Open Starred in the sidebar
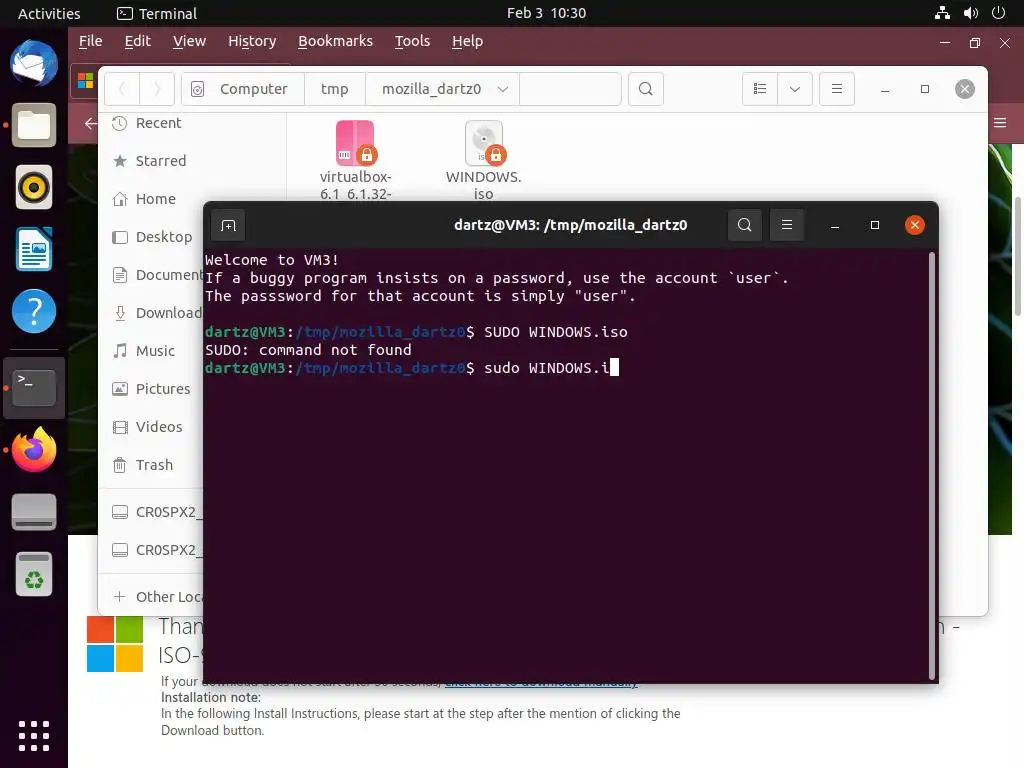This screenshot has height=768, width=1024. [161, 161]
